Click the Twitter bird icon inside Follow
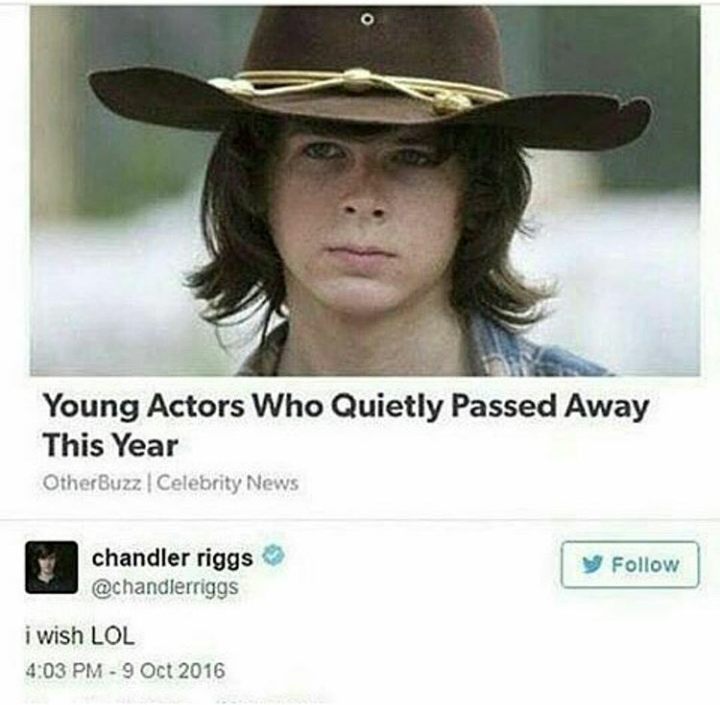The image size is (720, 705). (593, 564)
